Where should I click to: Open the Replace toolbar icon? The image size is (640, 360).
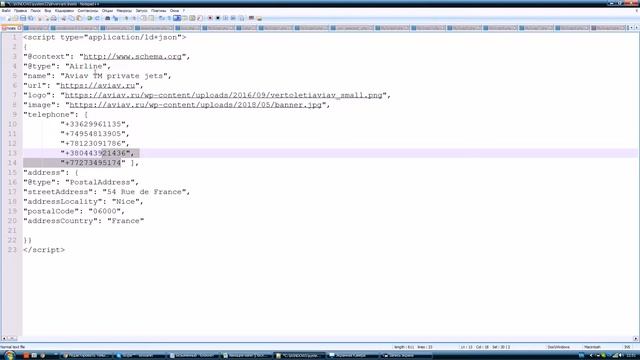point(116,18)
